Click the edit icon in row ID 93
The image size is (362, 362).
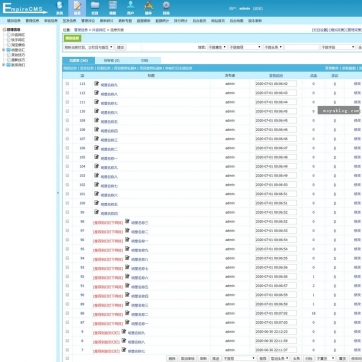click(x=127, y=267)
